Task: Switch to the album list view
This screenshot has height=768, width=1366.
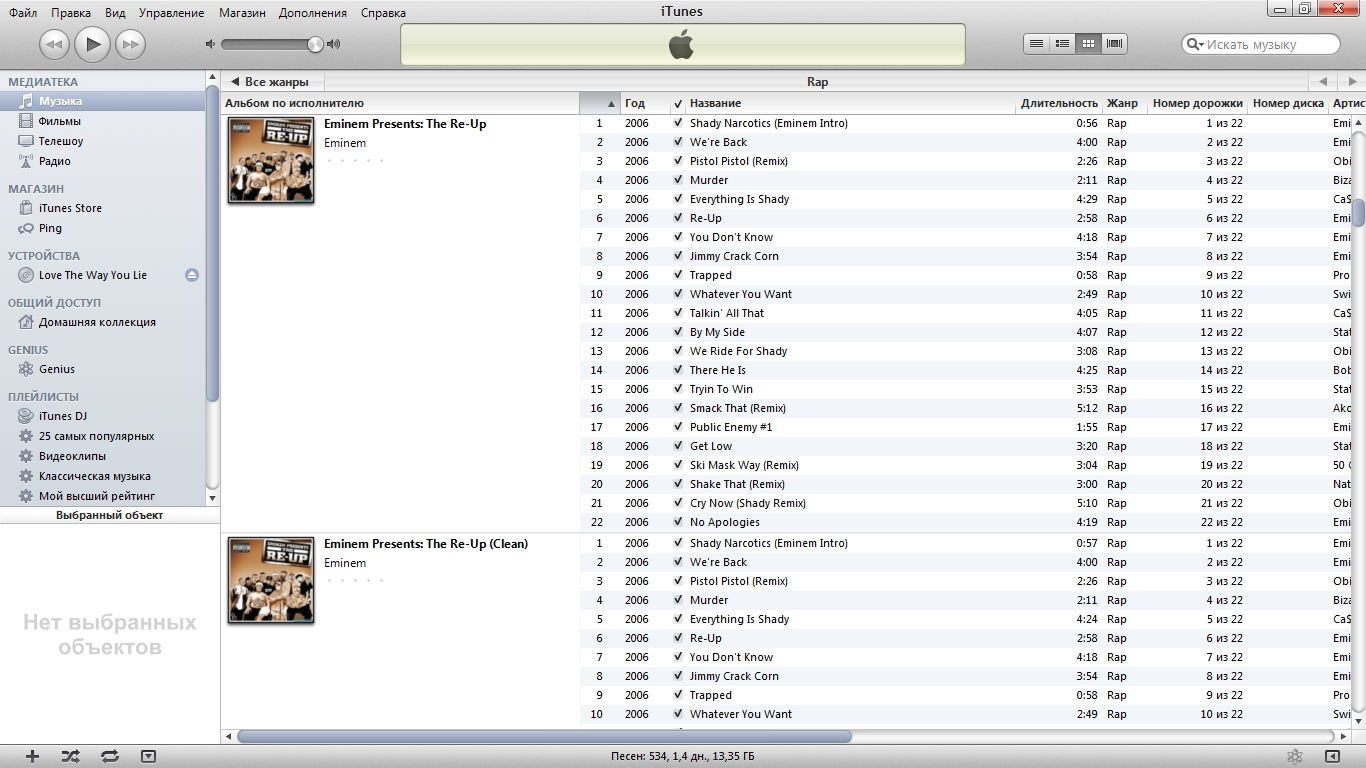Action: (x=1063, y=44)
